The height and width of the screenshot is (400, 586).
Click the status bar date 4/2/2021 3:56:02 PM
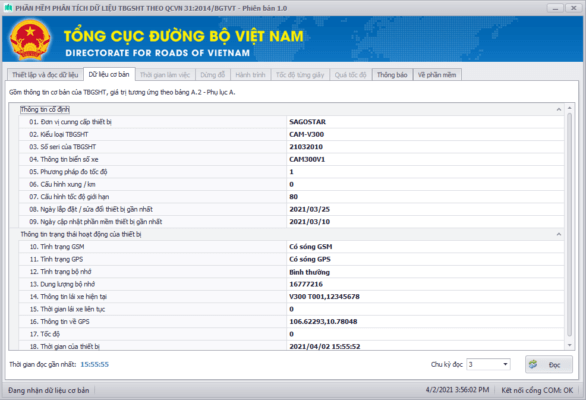[457, 390]
